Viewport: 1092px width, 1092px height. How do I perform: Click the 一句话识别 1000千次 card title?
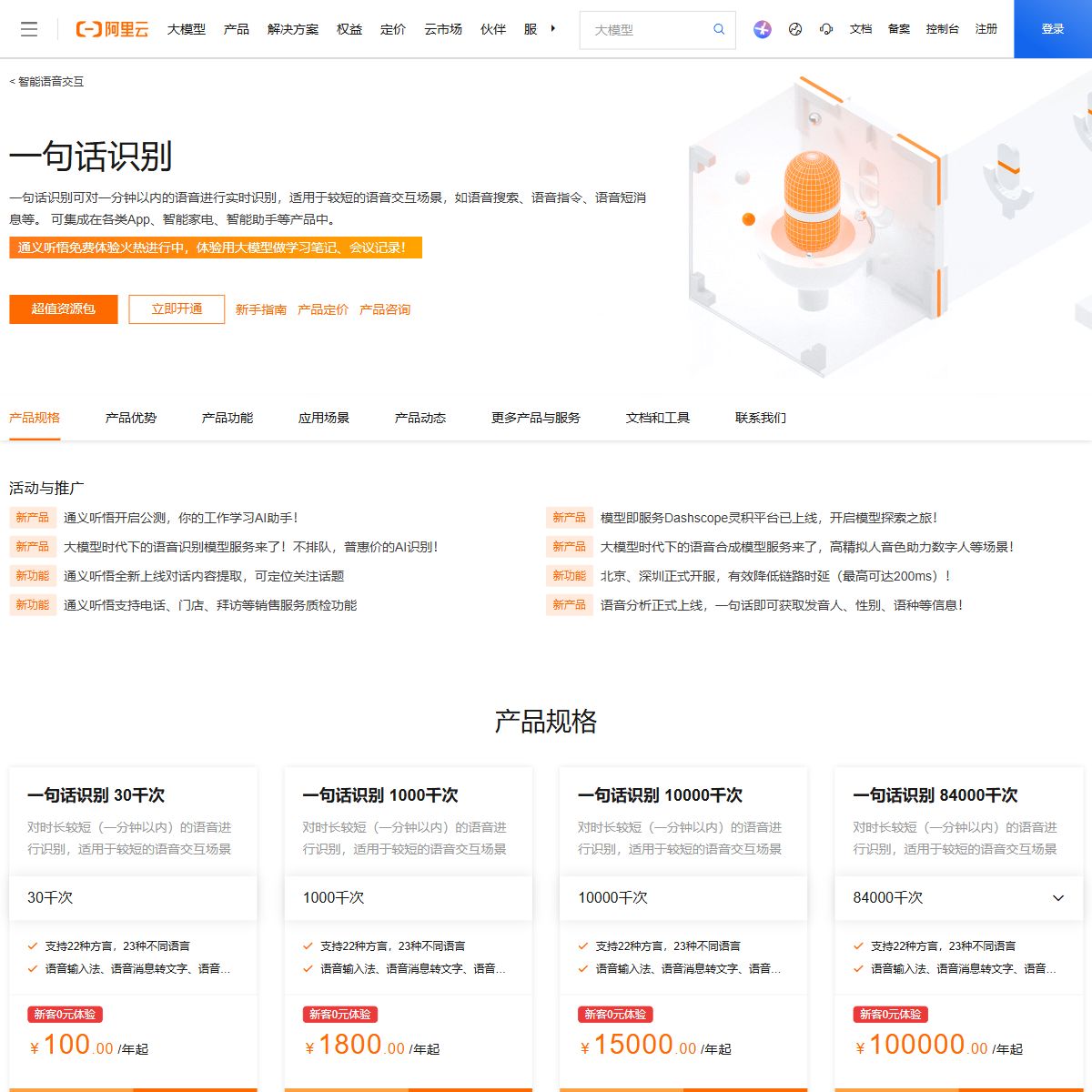coord(380,795)
